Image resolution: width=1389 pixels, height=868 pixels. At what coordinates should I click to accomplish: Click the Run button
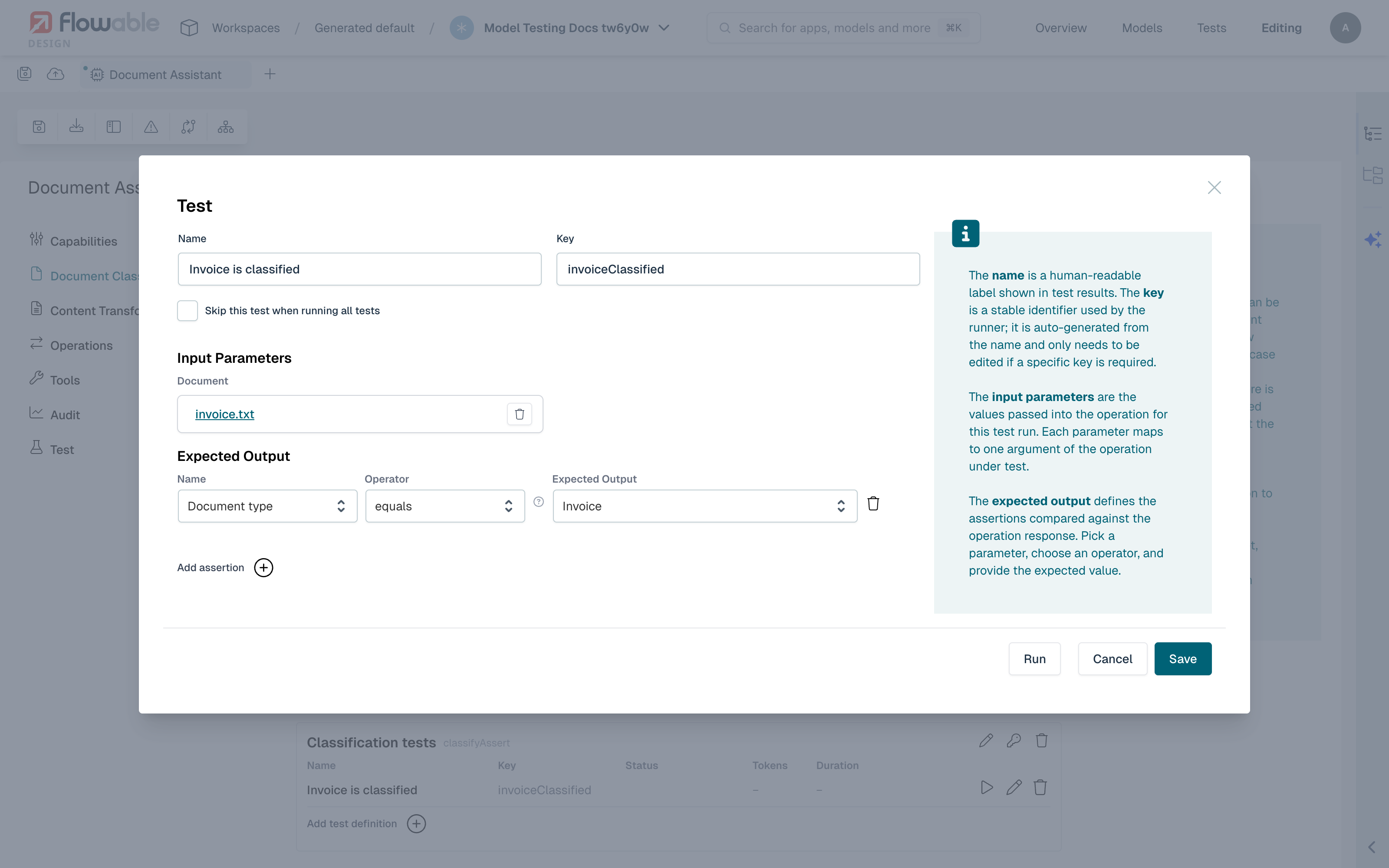(x=1034, y=658)
